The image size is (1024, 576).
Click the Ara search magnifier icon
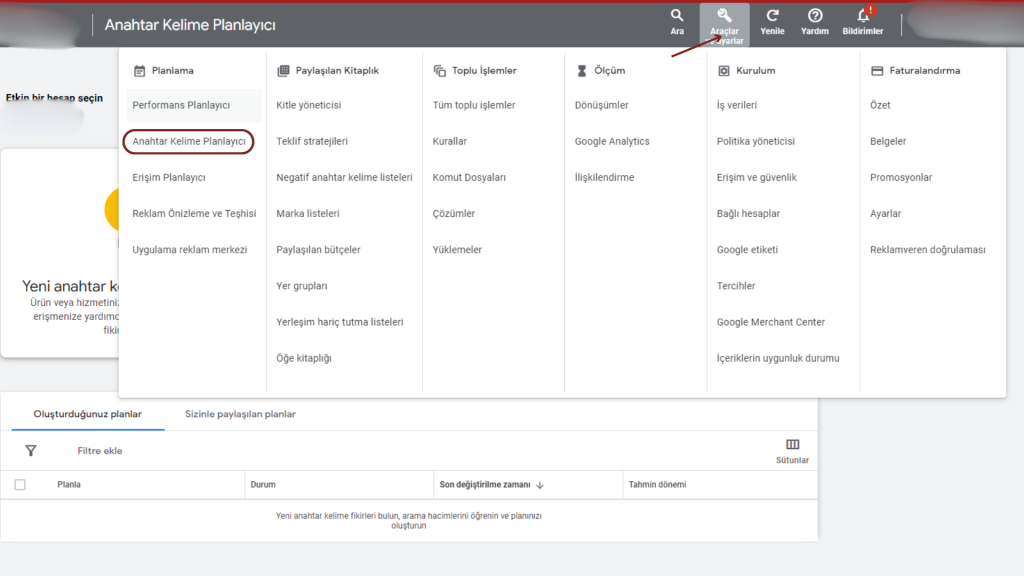[x=677, y=16]
